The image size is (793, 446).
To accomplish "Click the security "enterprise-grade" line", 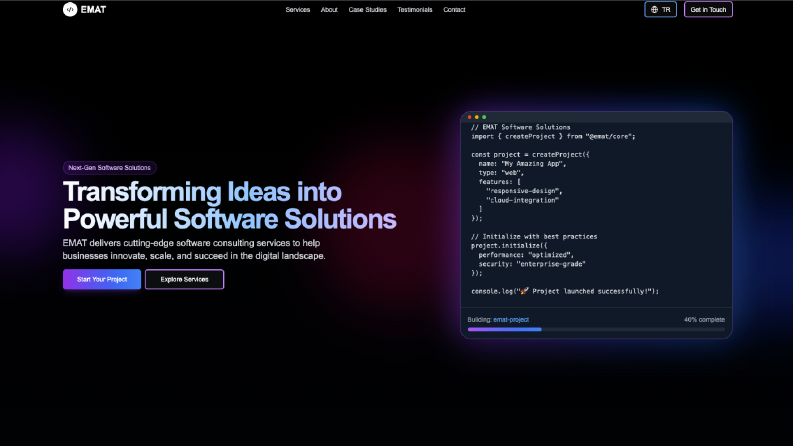I will click(532, 263).
